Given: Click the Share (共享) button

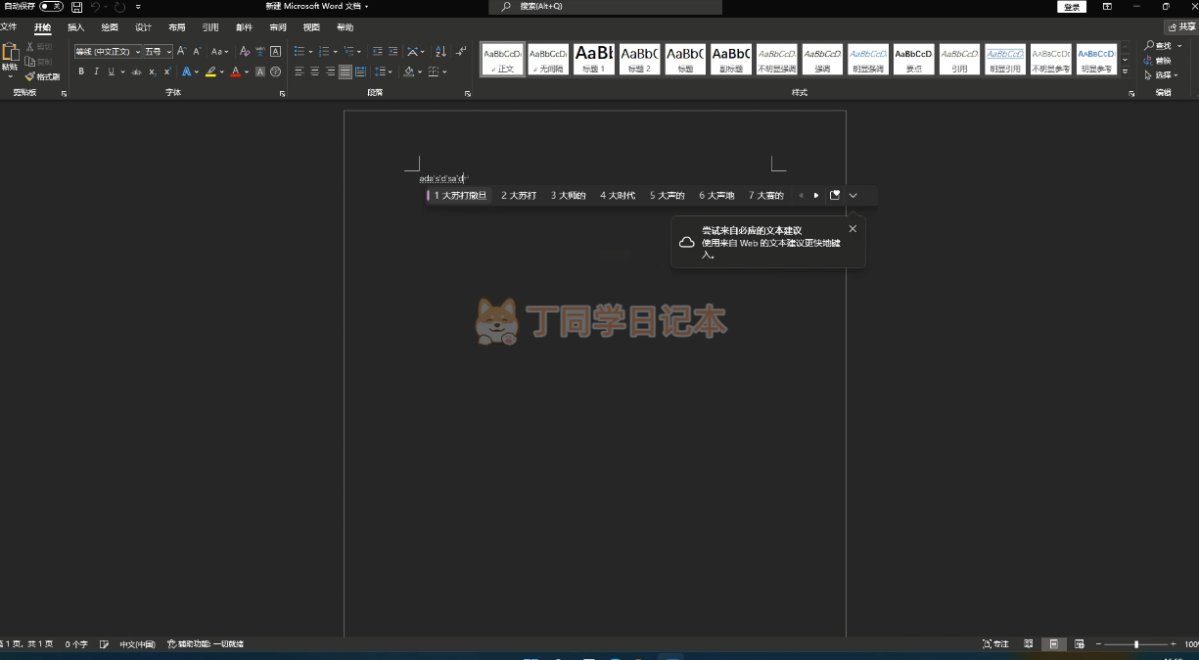Looking at the screenshot, I should pyautogui.click(x=1181, y=28).
